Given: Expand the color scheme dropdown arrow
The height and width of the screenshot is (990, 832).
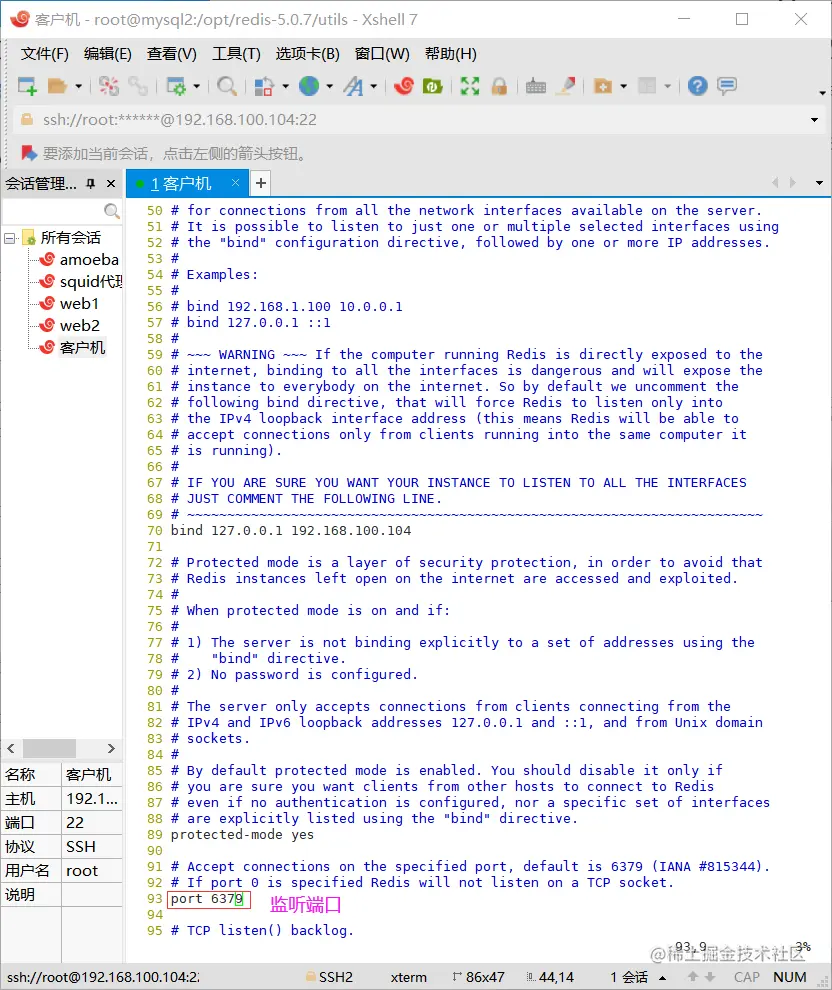Looking at the screenshot, I should point(285,86).
